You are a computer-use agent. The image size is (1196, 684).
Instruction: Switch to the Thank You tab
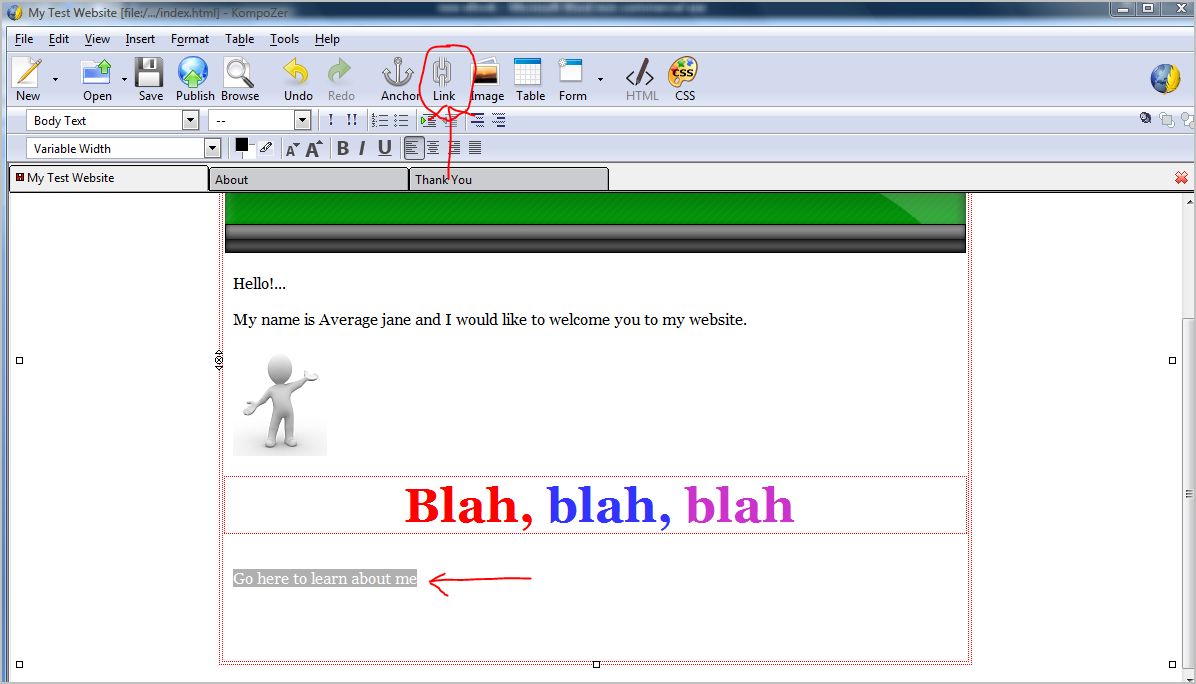508,180
